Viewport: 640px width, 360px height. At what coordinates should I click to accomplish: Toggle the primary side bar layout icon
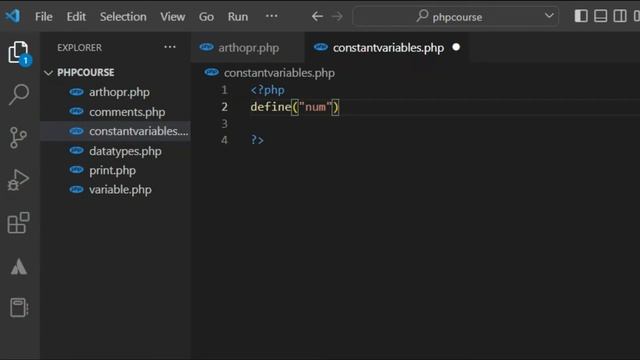tap(581, 16)
